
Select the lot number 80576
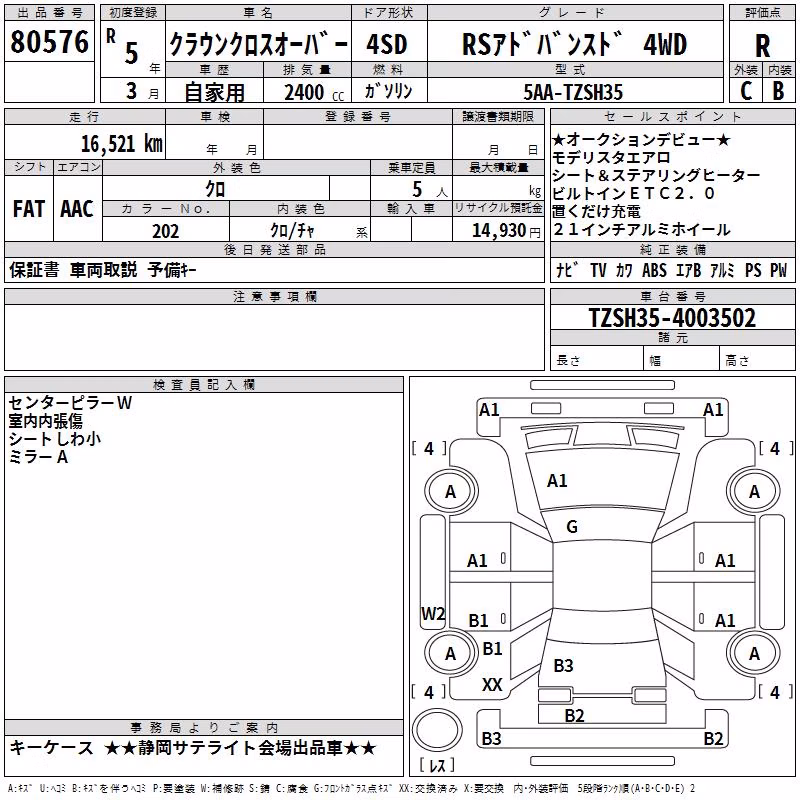pos(49,42)
